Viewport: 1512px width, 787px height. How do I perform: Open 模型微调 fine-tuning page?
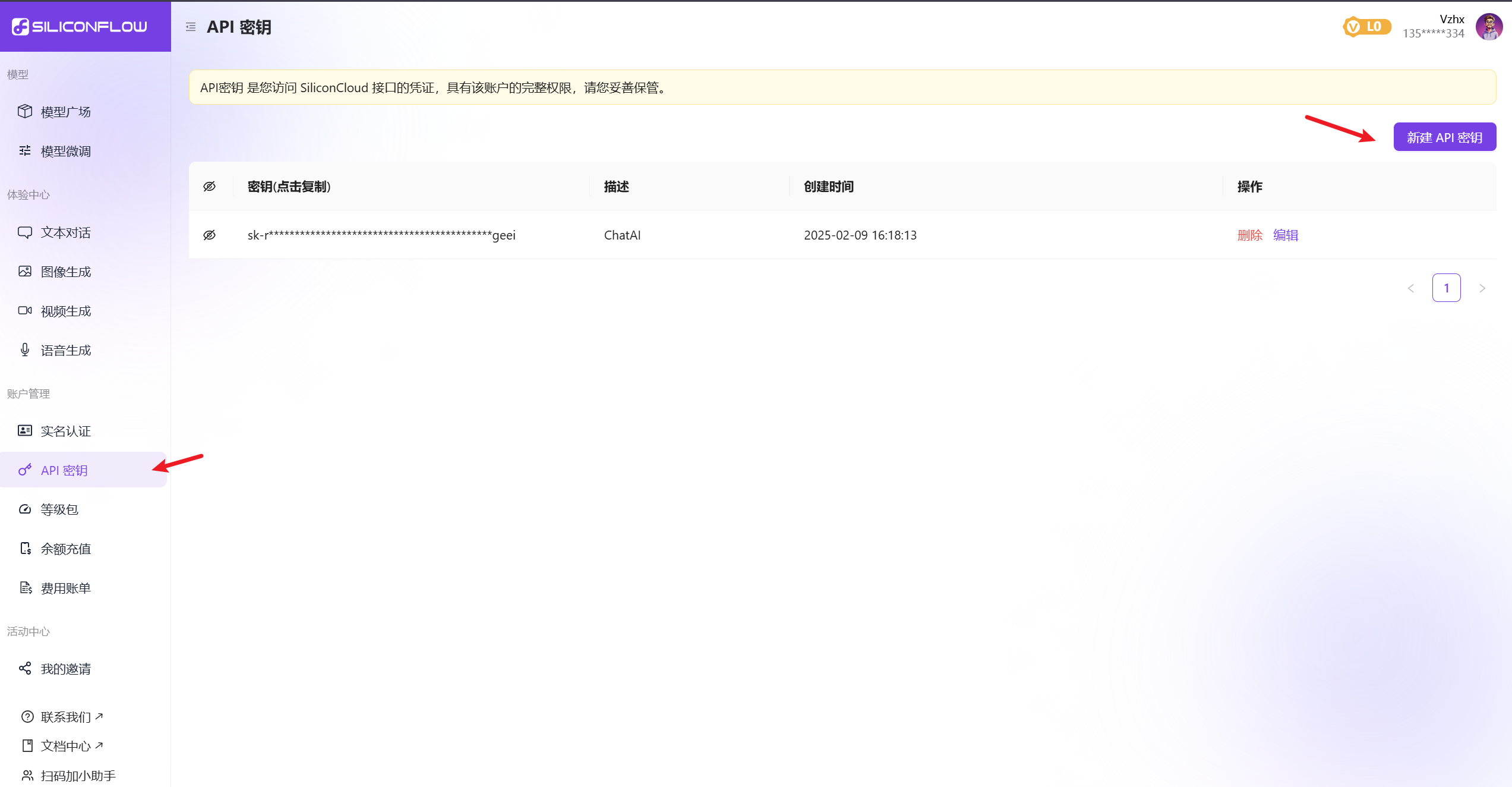coord(65,152)
